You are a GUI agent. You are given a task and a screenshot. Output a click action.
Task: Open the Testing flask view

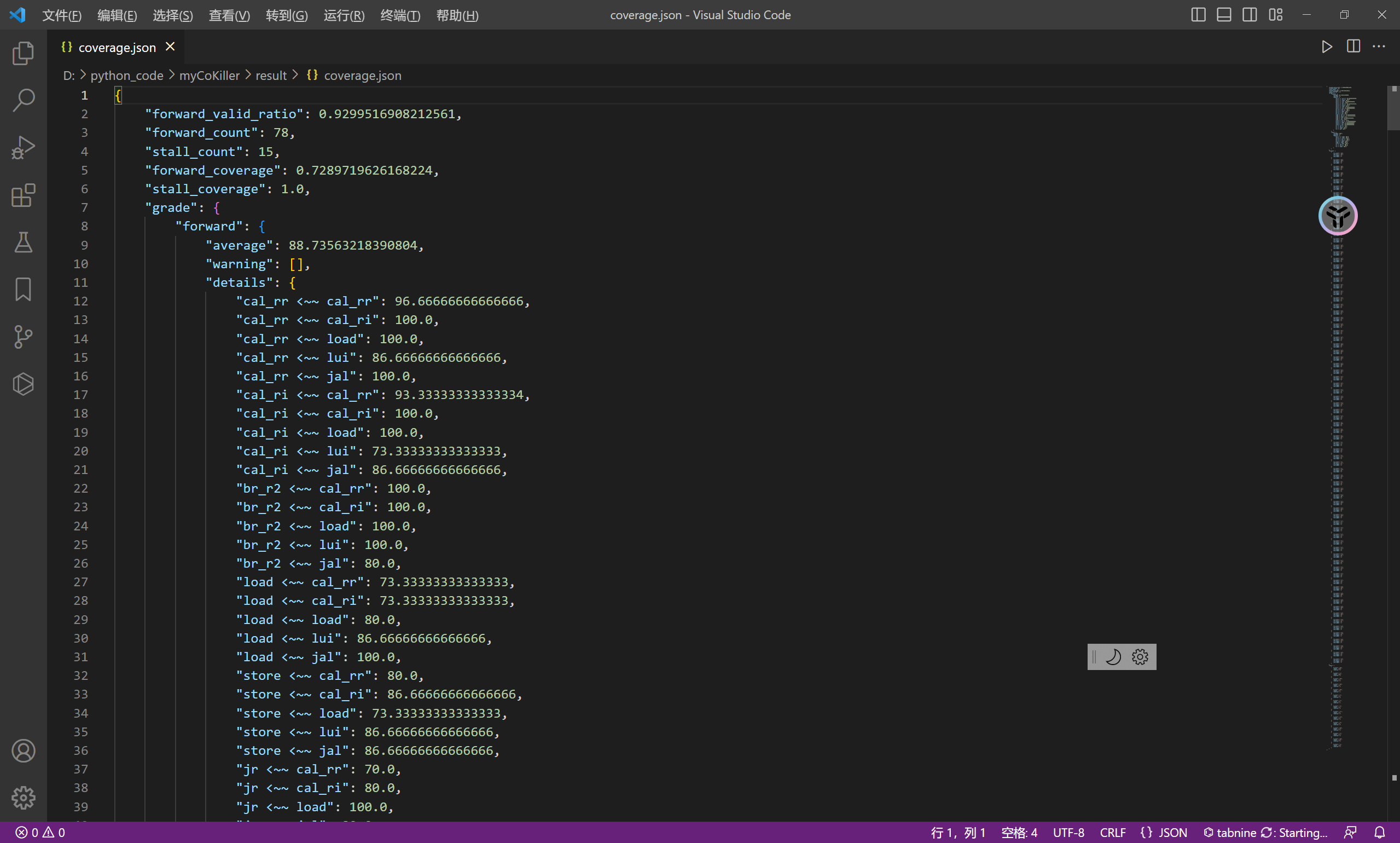click(24, 242)
